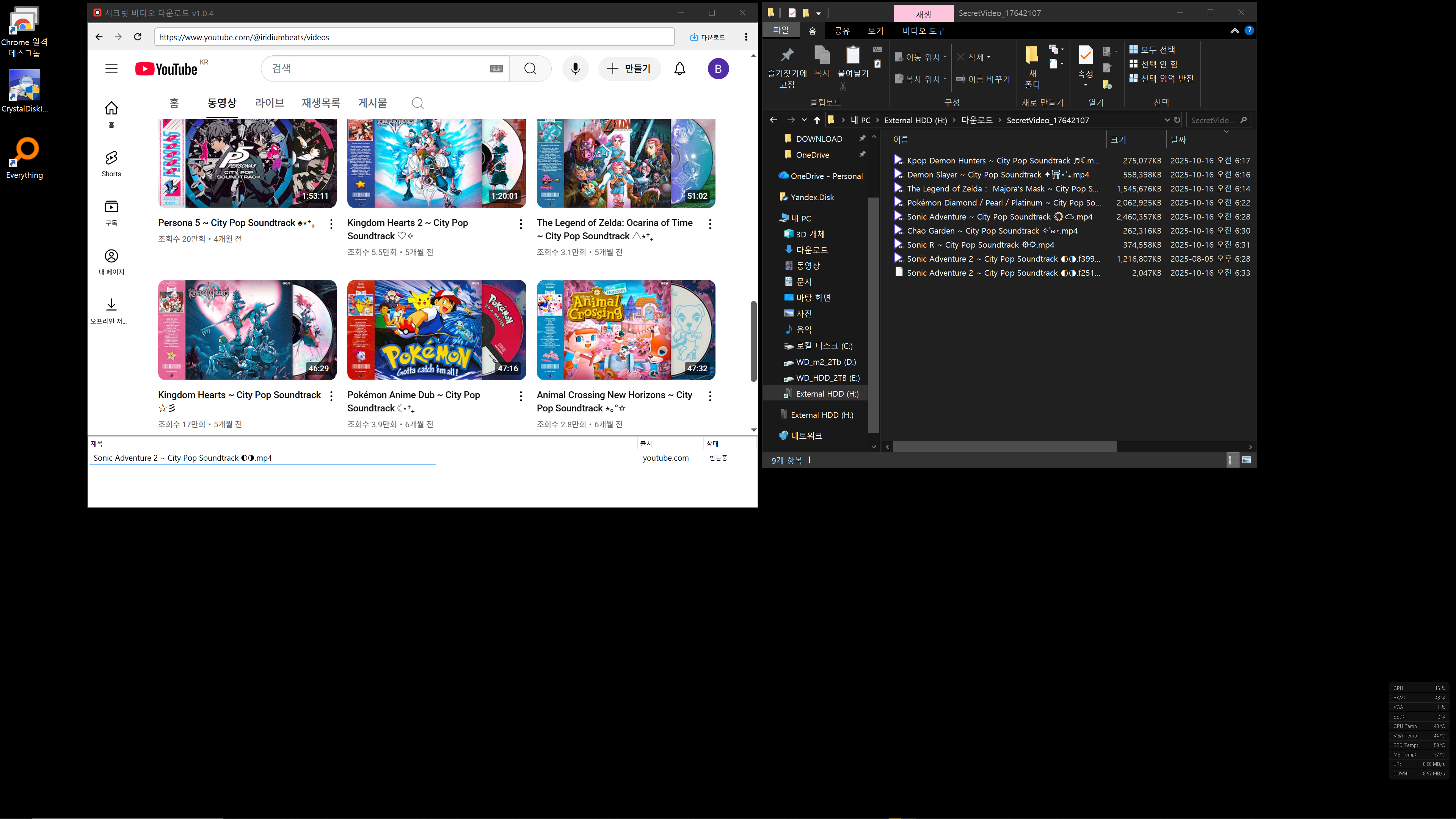Image resolution: width=1456 pixels, height=819 pixels.
Task: Click the 다운로드 button in downloader
Action: point(707,37)
